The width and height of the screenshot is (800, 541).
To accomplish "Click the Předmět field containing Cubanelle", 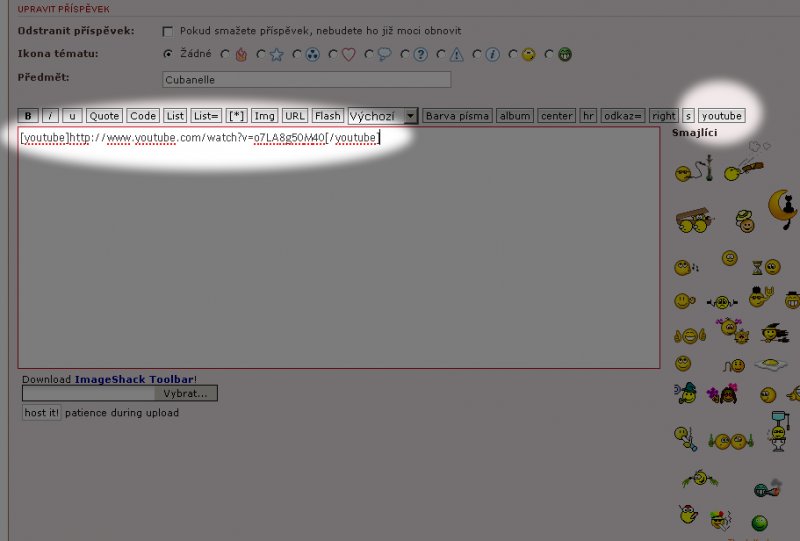I will (306, 79).
